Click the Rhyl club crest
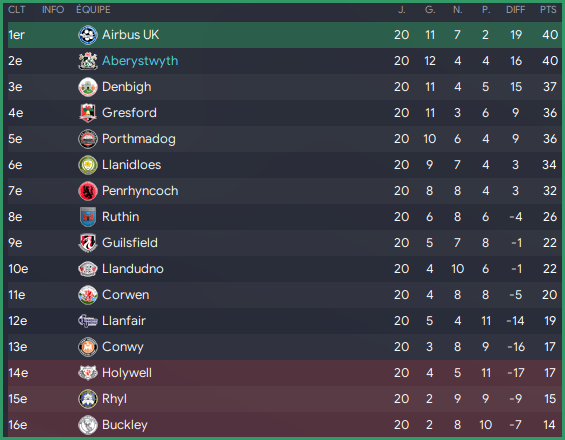The width and height of the screenshot is (565, 440). (x=88, y=399)
